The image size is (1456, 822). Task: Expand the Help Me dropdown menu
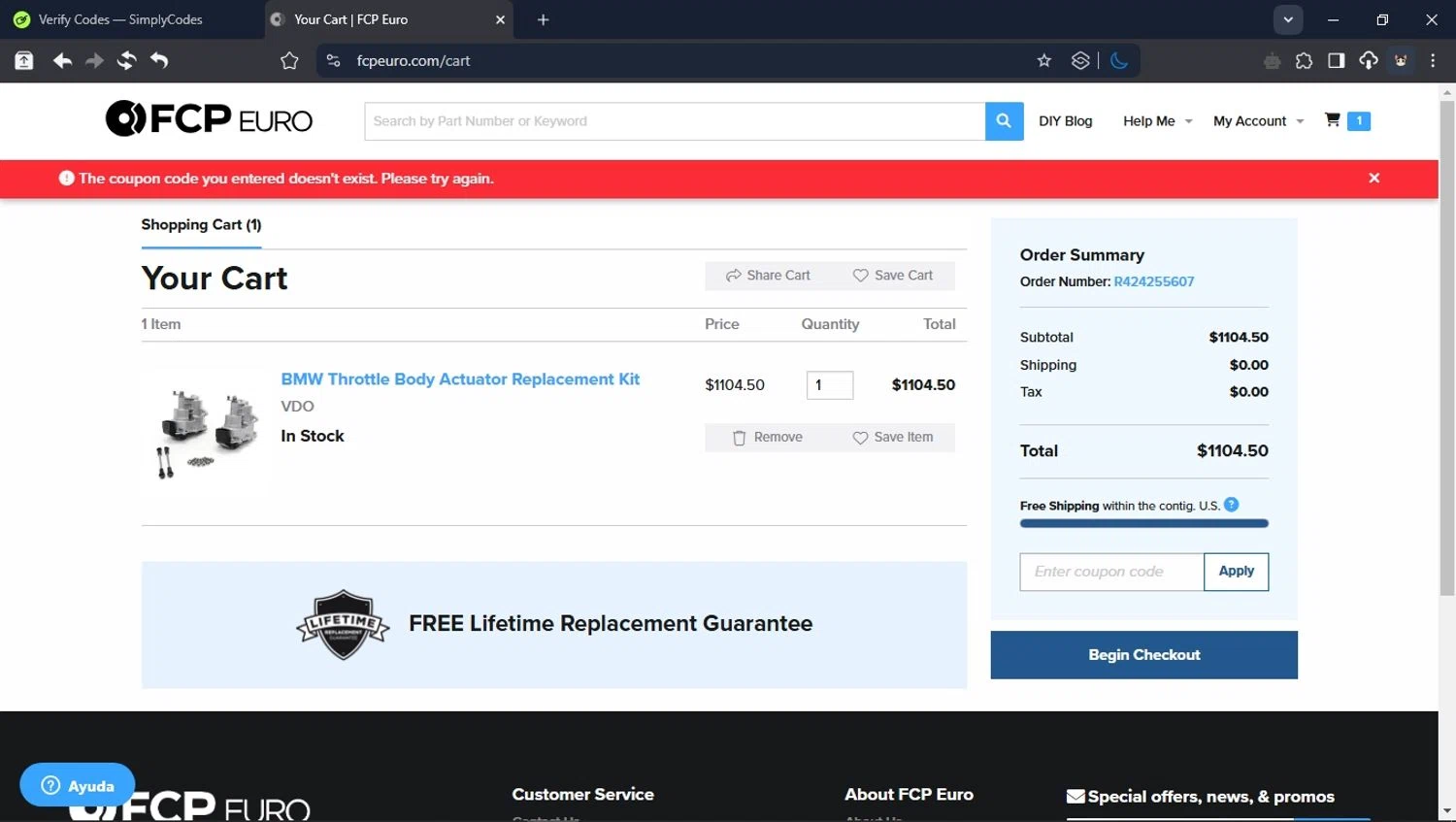[x=1157, y=121]
